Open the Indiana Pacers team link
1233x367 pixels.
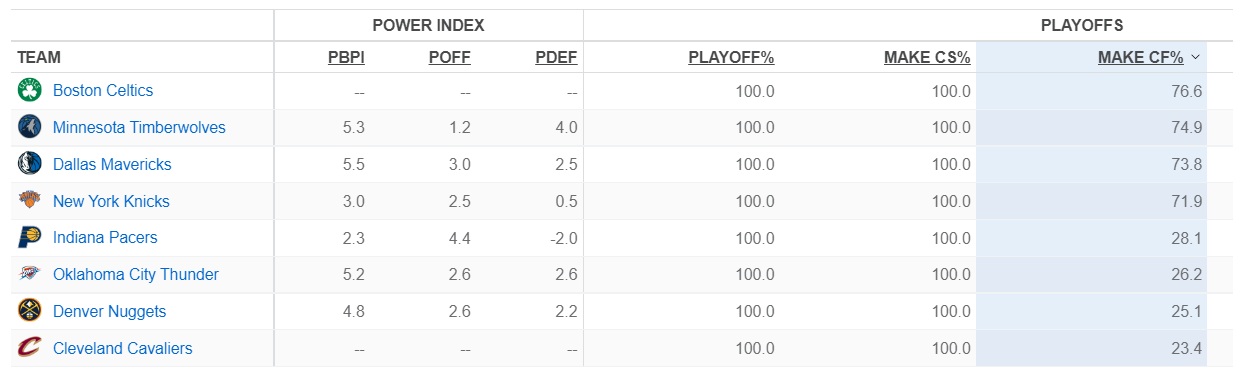(105, 238)
